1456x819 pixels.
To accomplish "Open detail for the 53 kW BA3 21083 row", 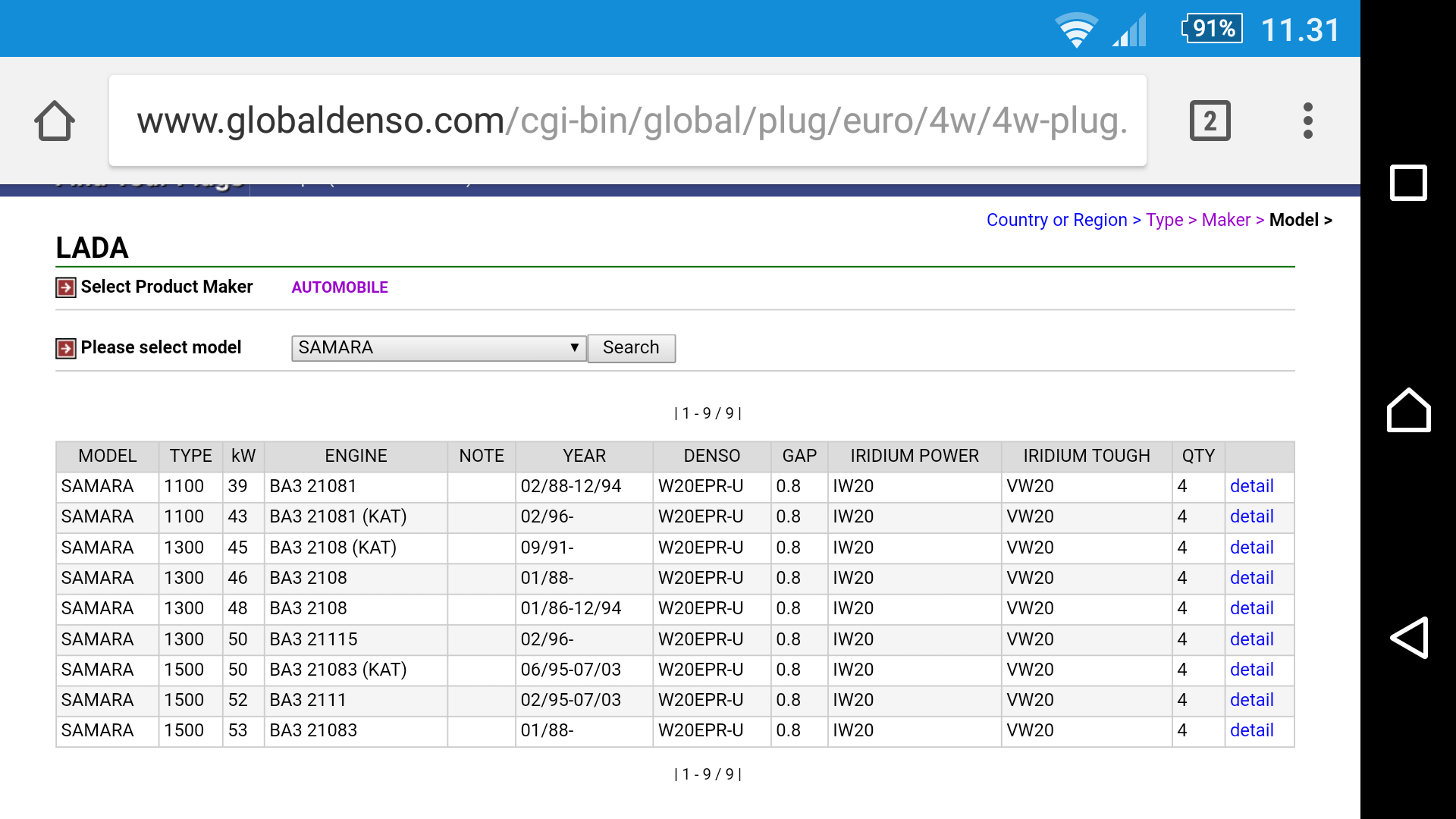I will point(1251,730).
